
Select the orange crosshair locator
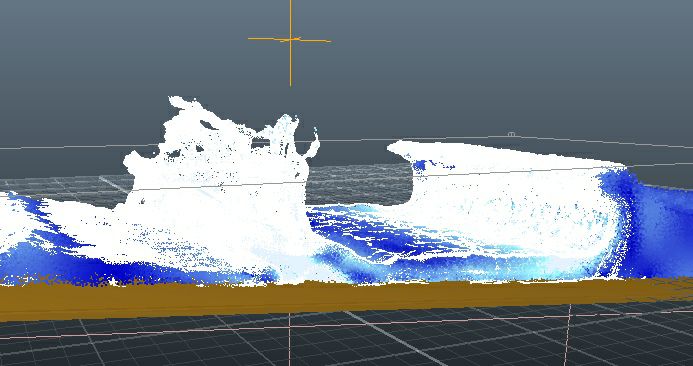[x=290, y=41]
